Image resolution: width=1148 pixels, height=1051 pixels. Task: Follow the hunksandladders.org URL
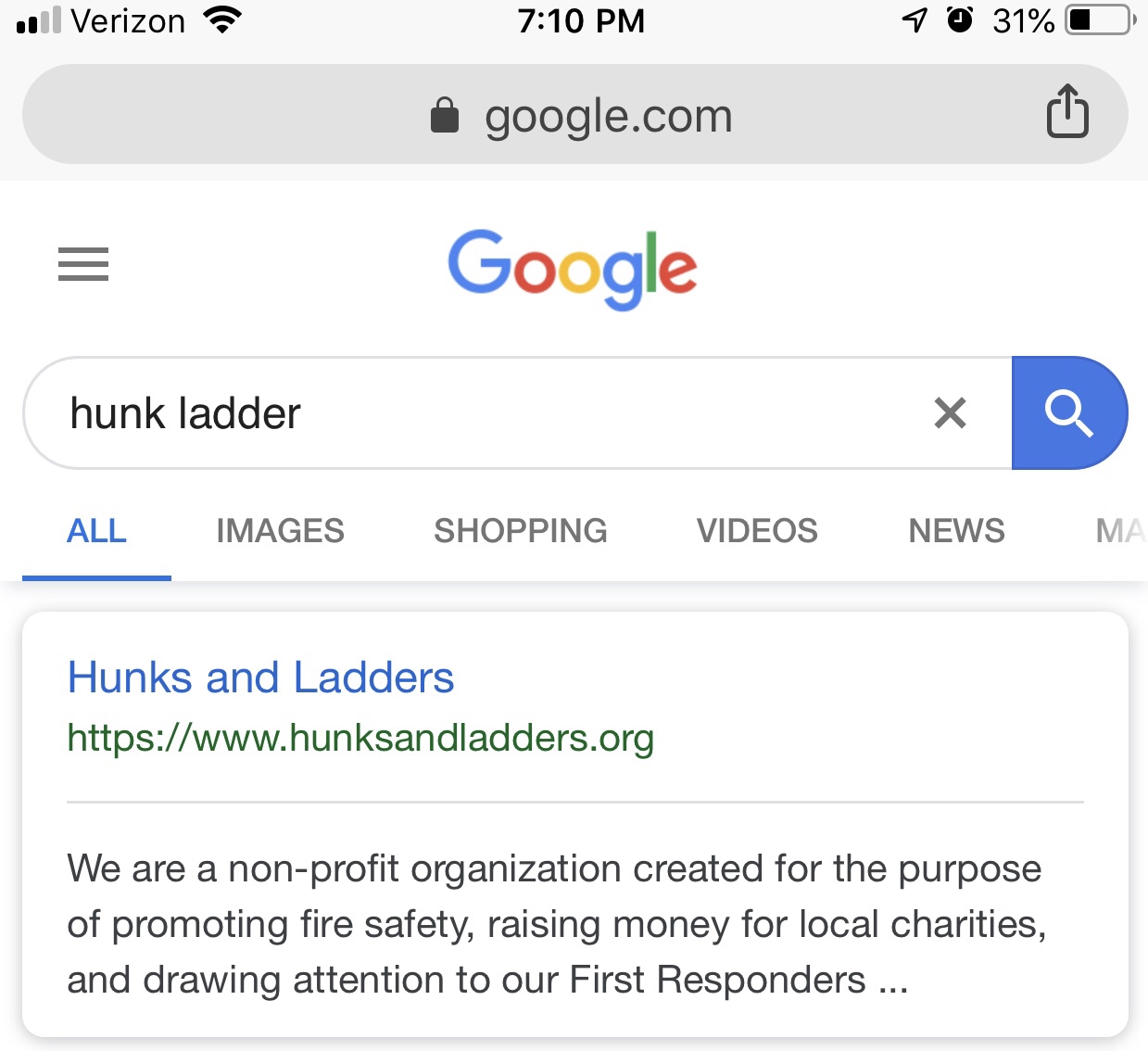tap(360, 739)
